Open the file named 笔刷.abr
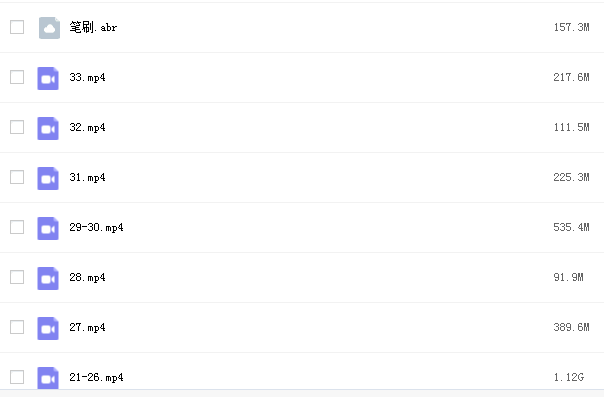 click(93, 27)
